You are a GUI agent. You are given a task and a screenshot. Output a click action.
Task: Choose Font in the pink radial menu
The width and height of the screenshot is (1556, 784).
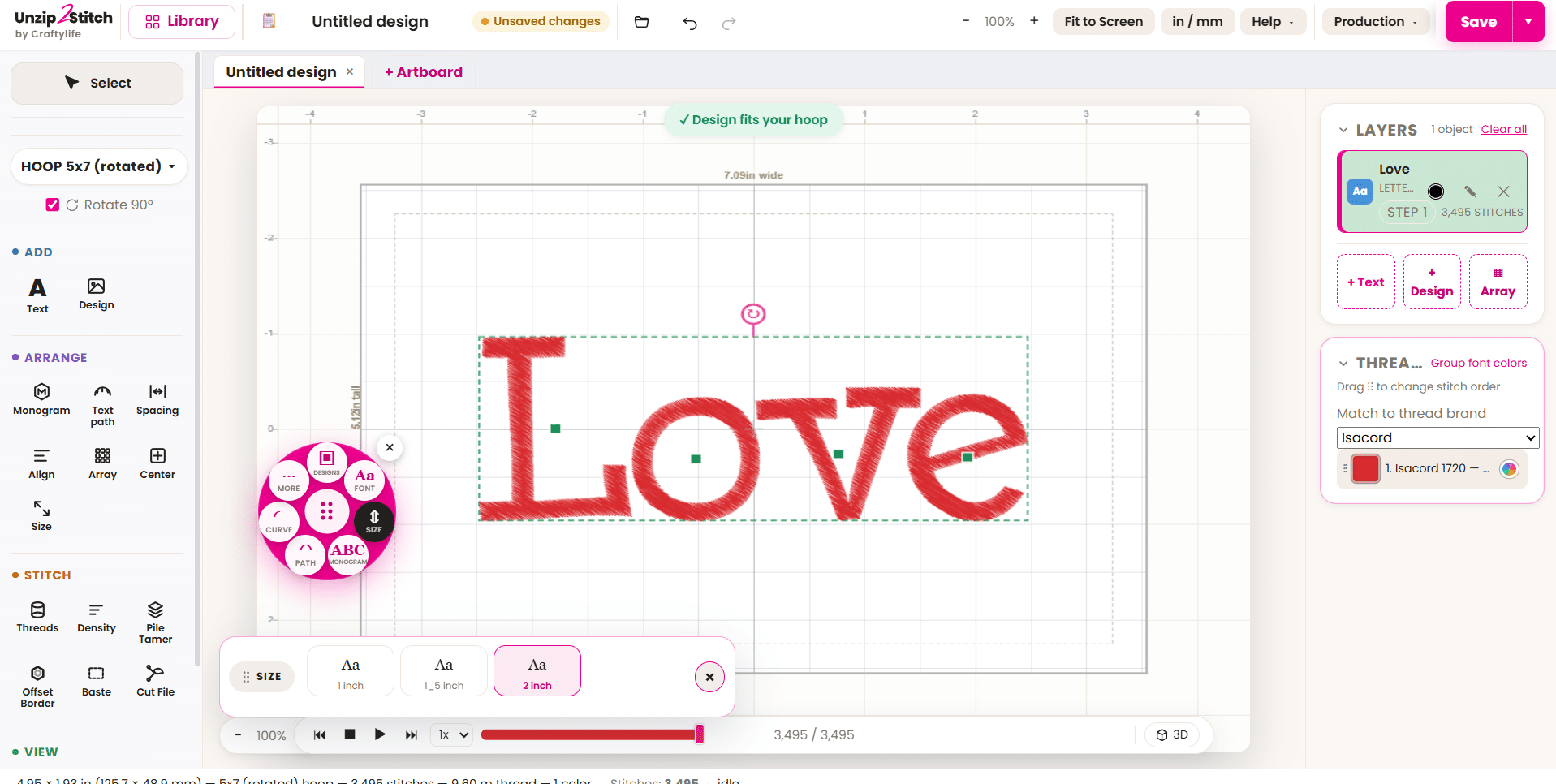pyautogui.click(x=364, y=480)
